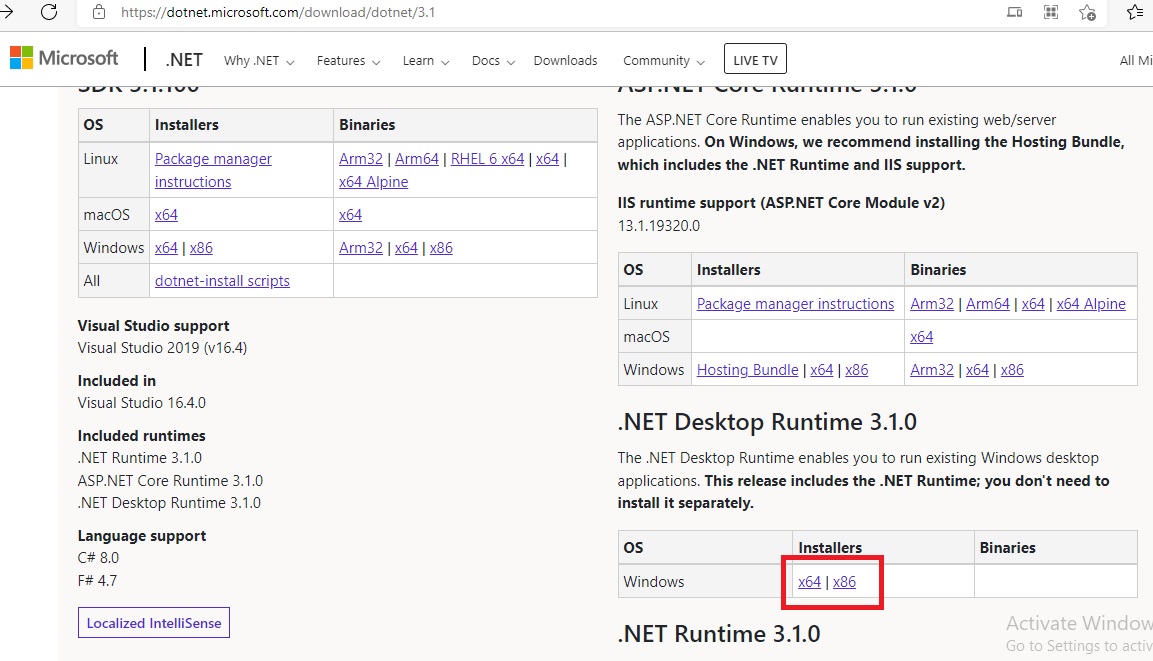Download SDK Windows Arm32 binary
The image size is (1153, 661).
click(361, 248)
